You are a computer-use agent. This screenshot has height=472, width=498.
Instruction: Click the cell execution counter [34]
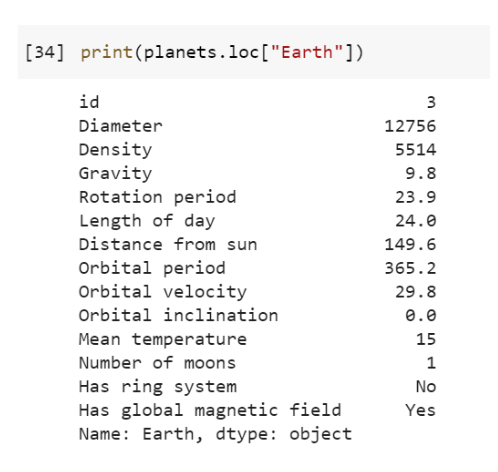point(45,53)
